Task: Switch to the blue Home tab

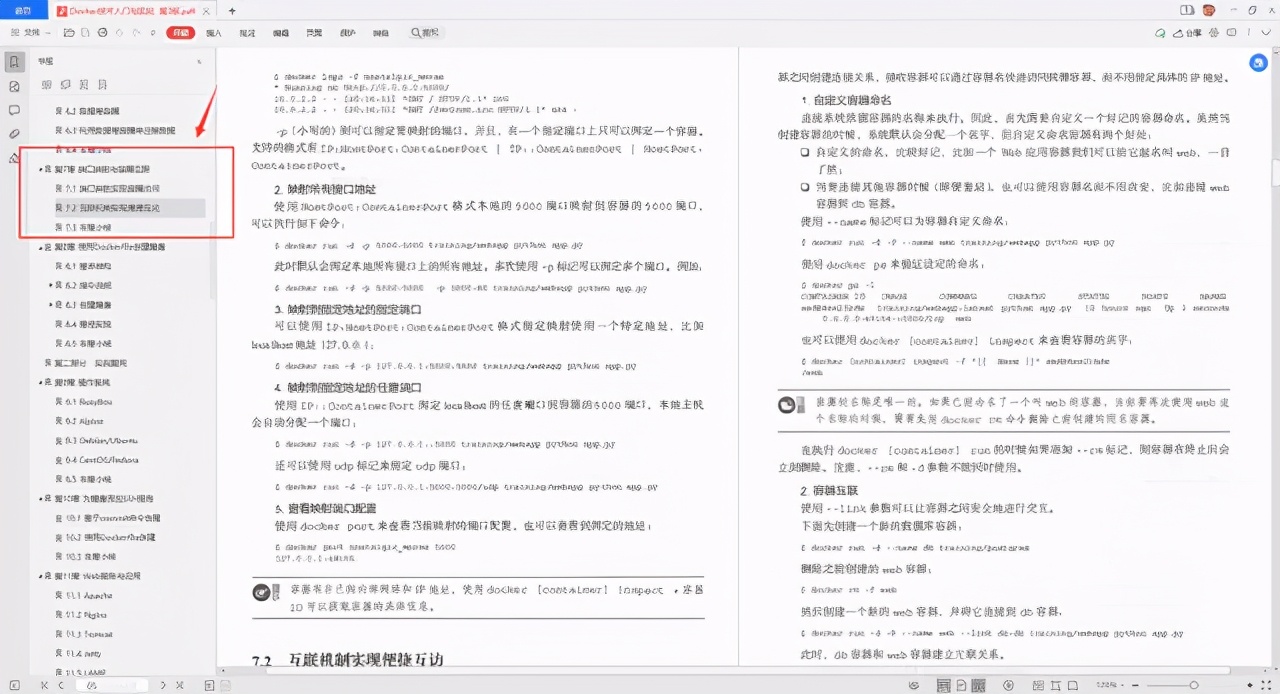Action: pyautogui.click(x=22, y=11)
